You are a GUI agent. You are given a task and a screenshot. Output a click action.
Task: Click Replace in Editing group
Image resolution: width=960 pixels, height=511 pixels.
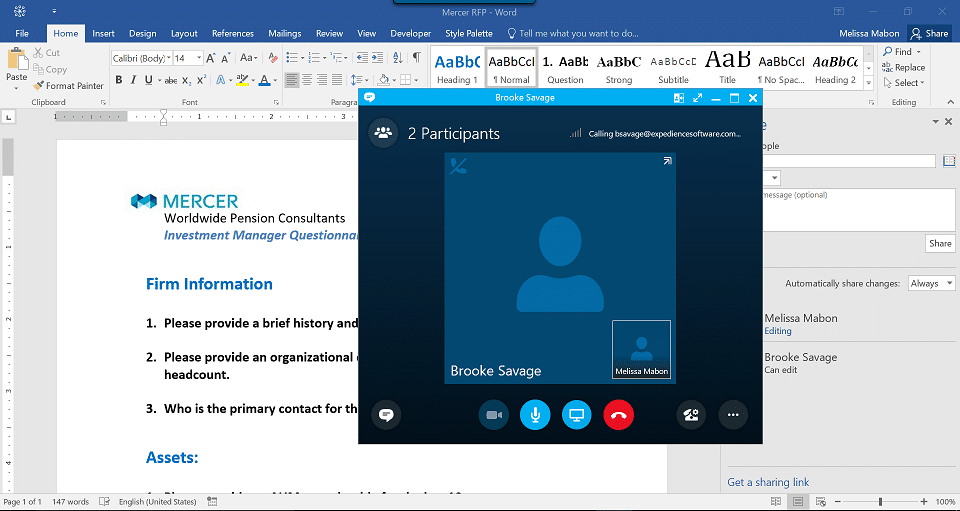904,68
